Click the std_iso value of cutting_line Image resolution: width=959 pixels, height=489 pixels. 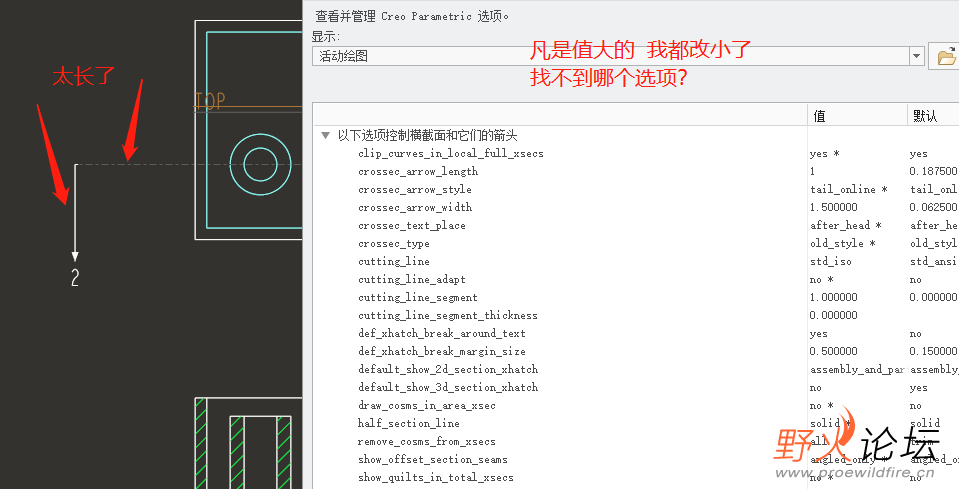[x=831, y=262]
